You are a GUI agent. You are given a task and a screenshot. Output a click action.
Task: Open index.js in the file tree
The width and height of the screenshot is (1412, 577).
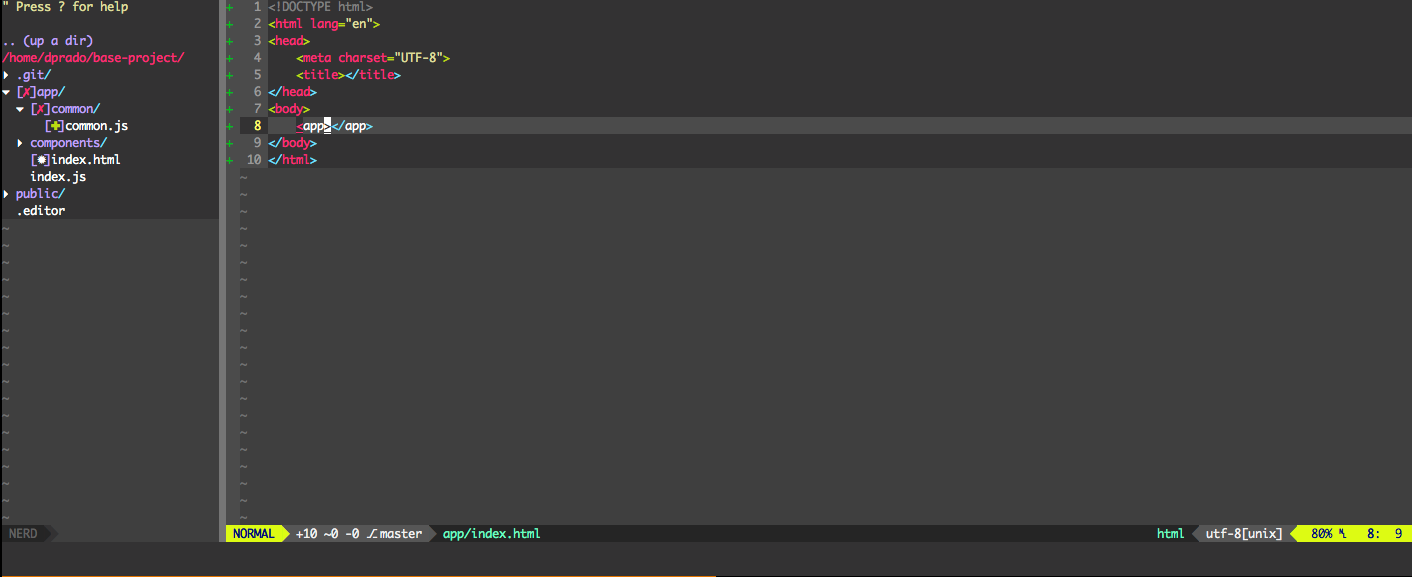[58, 177]
